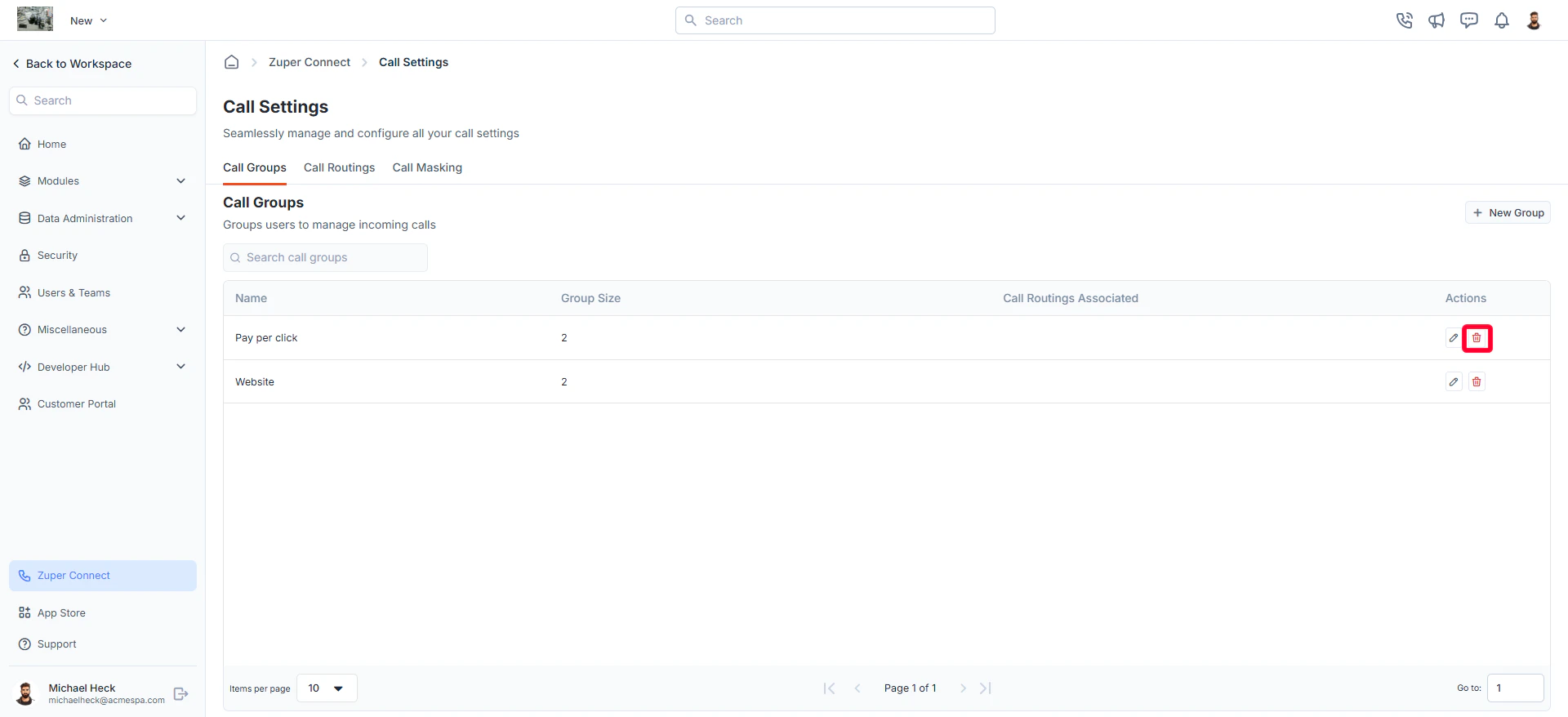Open the Items per page dropdown
This screenshot has width=1568, height=717.
pyautogui.click(x=327, y=688)
